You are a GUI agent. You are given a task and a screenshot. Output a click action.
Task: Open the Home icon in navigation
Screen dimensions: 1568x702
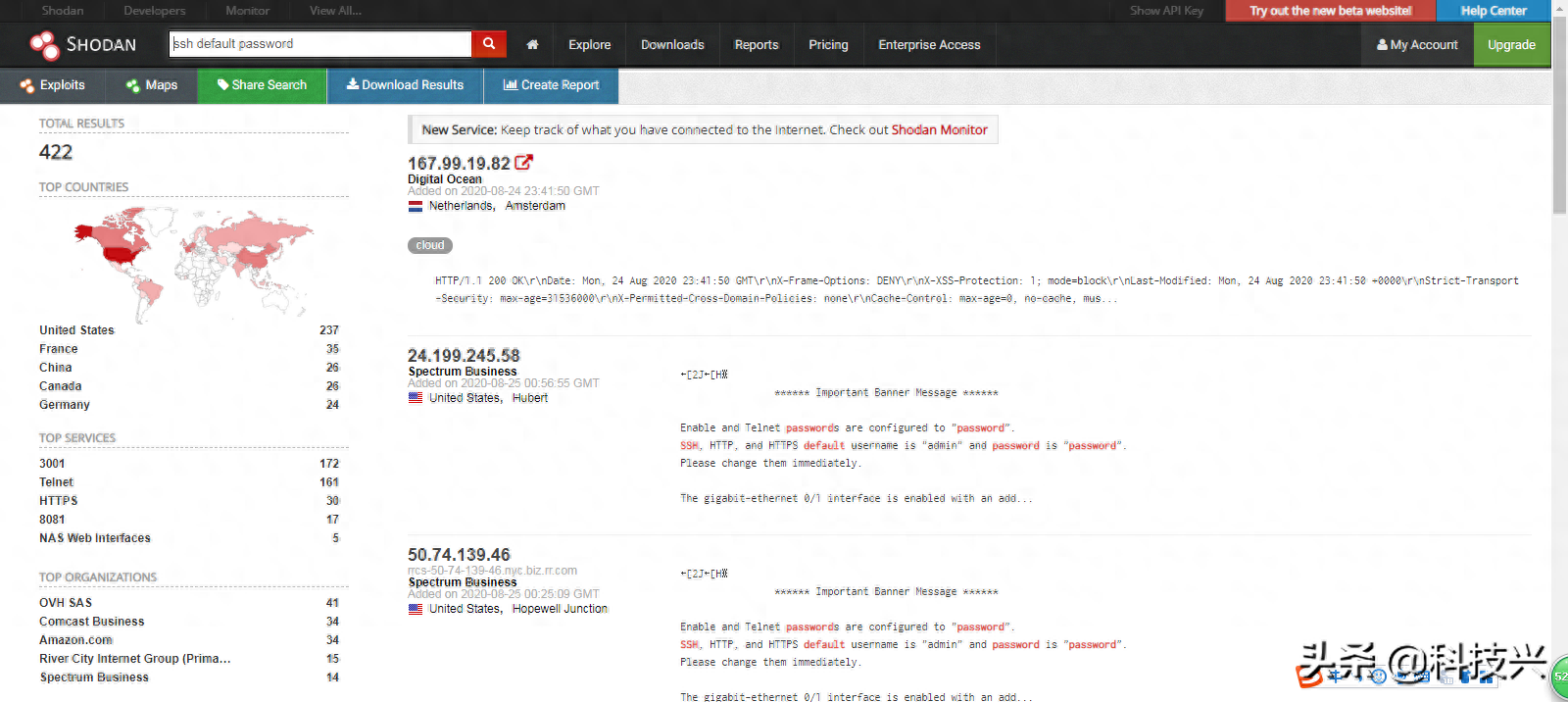pyautogui.click(x=532, y=45)
